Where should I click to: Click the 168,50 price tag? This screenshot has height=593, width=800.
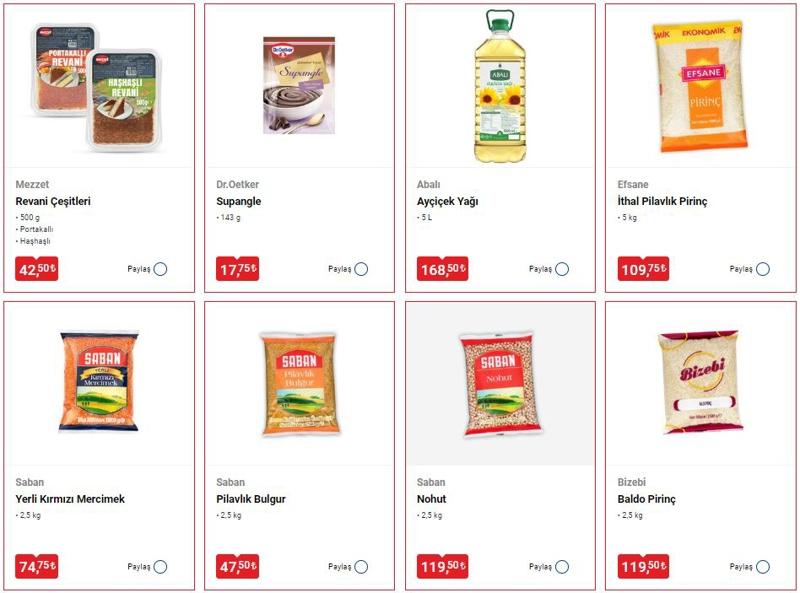point(442,268)
